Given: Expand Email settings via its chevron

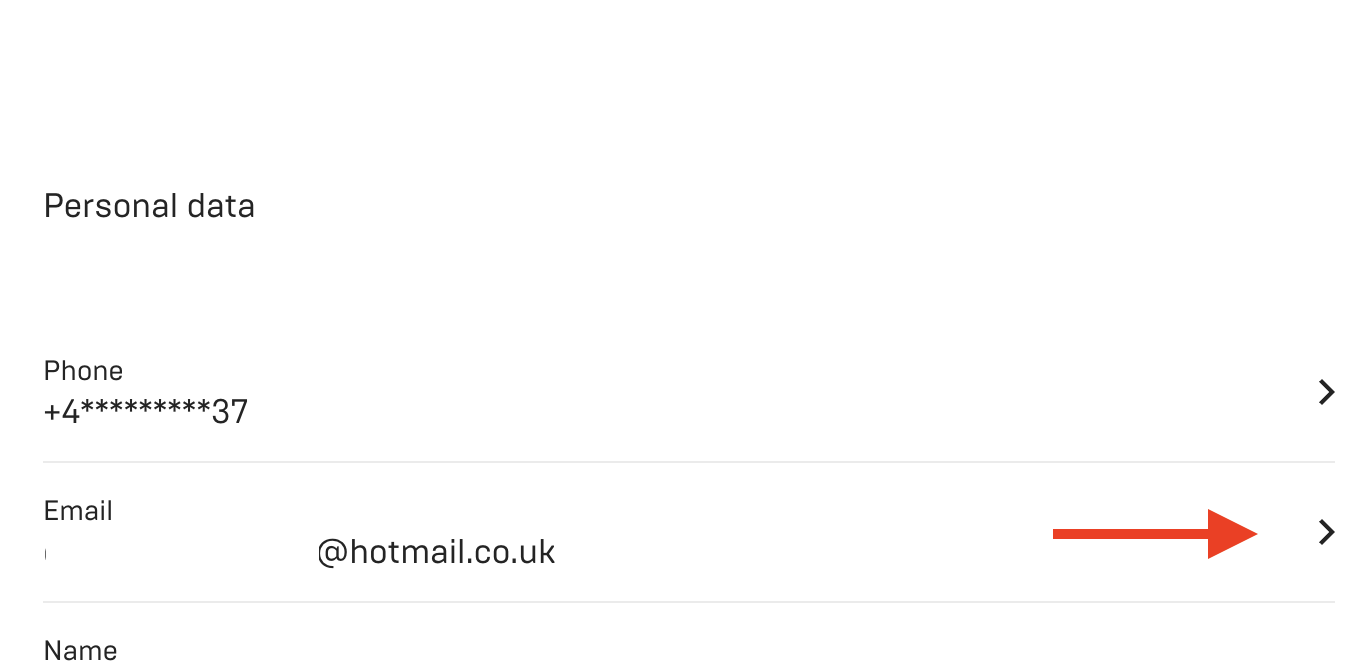Looking at the screenshot, I should [1326, 532].
